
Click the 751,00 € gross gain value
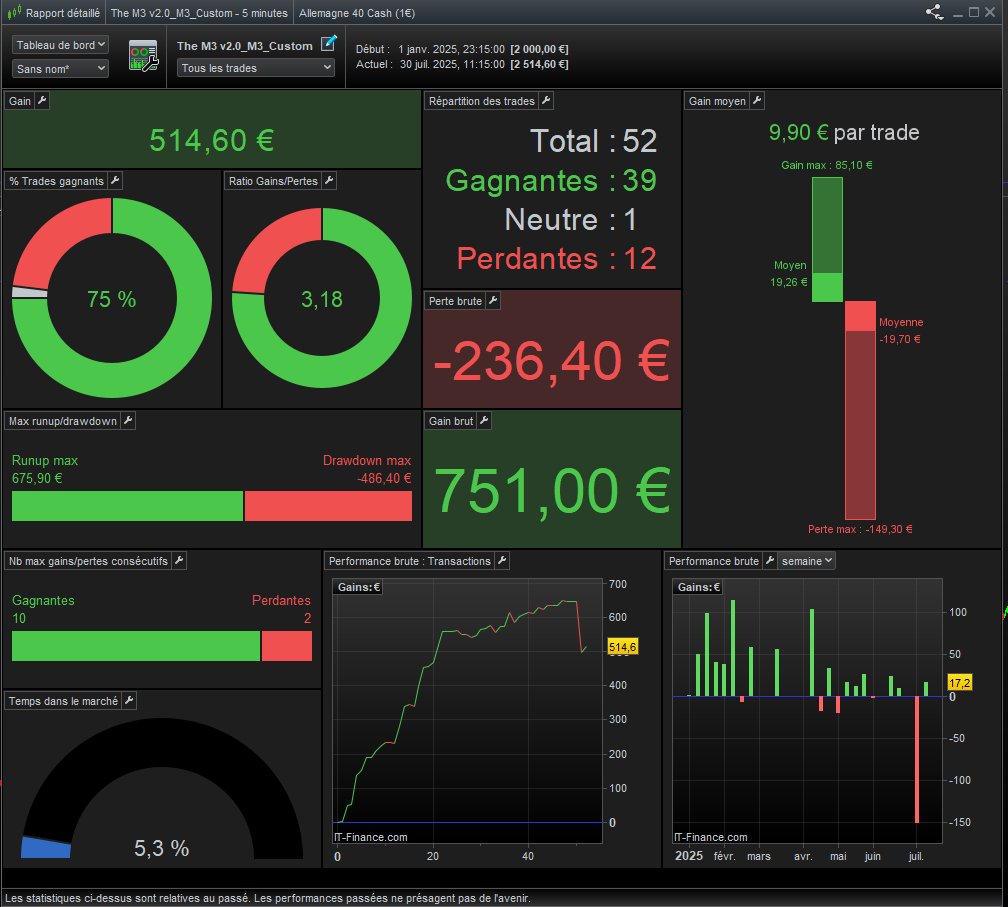[552, 491]
